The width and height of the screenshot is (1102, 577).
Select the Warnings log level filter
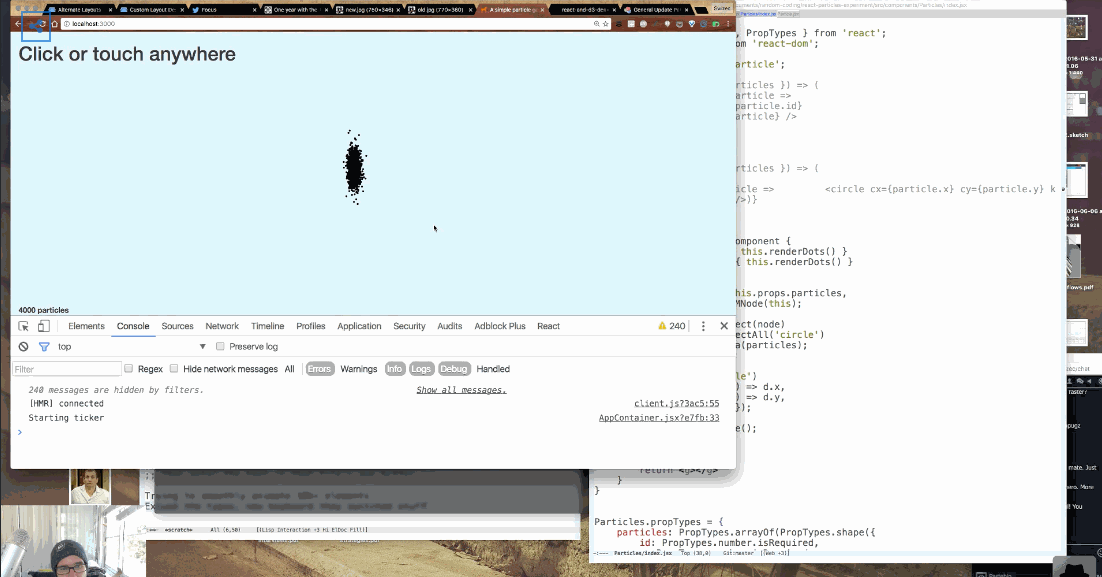tap(359, 369)
